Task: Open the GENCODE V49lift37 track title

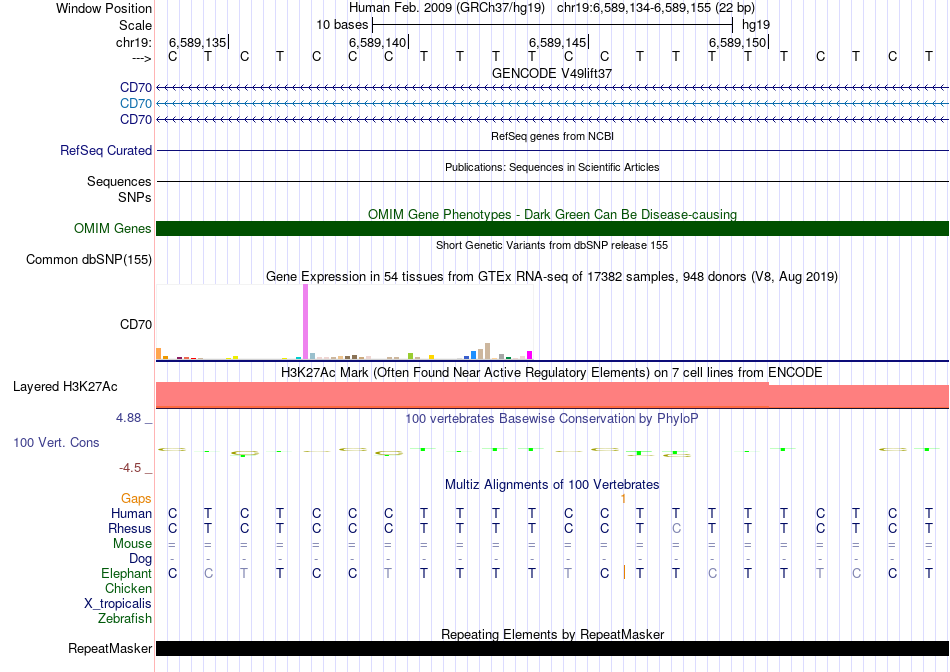Action: point(552,74)
